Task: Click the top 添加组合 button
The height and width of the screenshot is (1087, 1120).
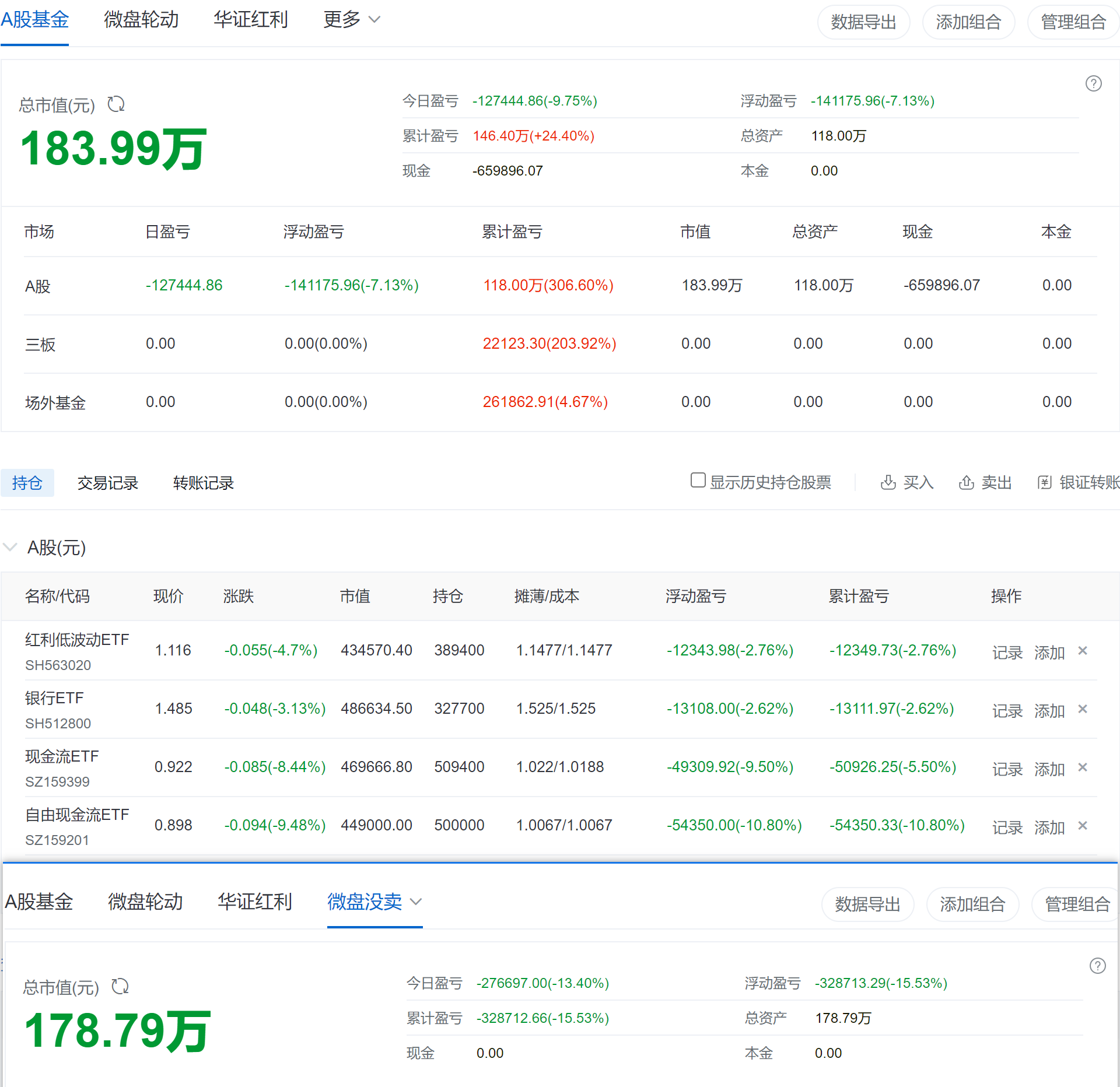Action: pyautogui.click(x=968, y=22)
